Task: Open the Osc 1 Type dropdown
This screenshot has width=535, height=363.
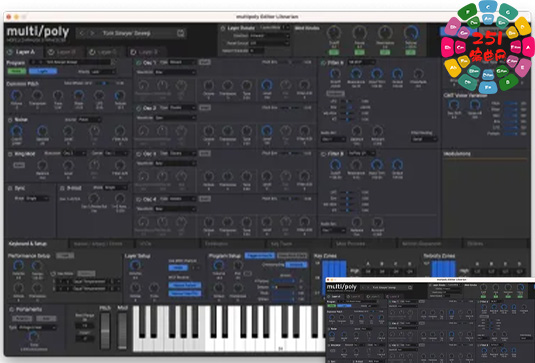Action: pyautogui.click(x=183, y=62)
